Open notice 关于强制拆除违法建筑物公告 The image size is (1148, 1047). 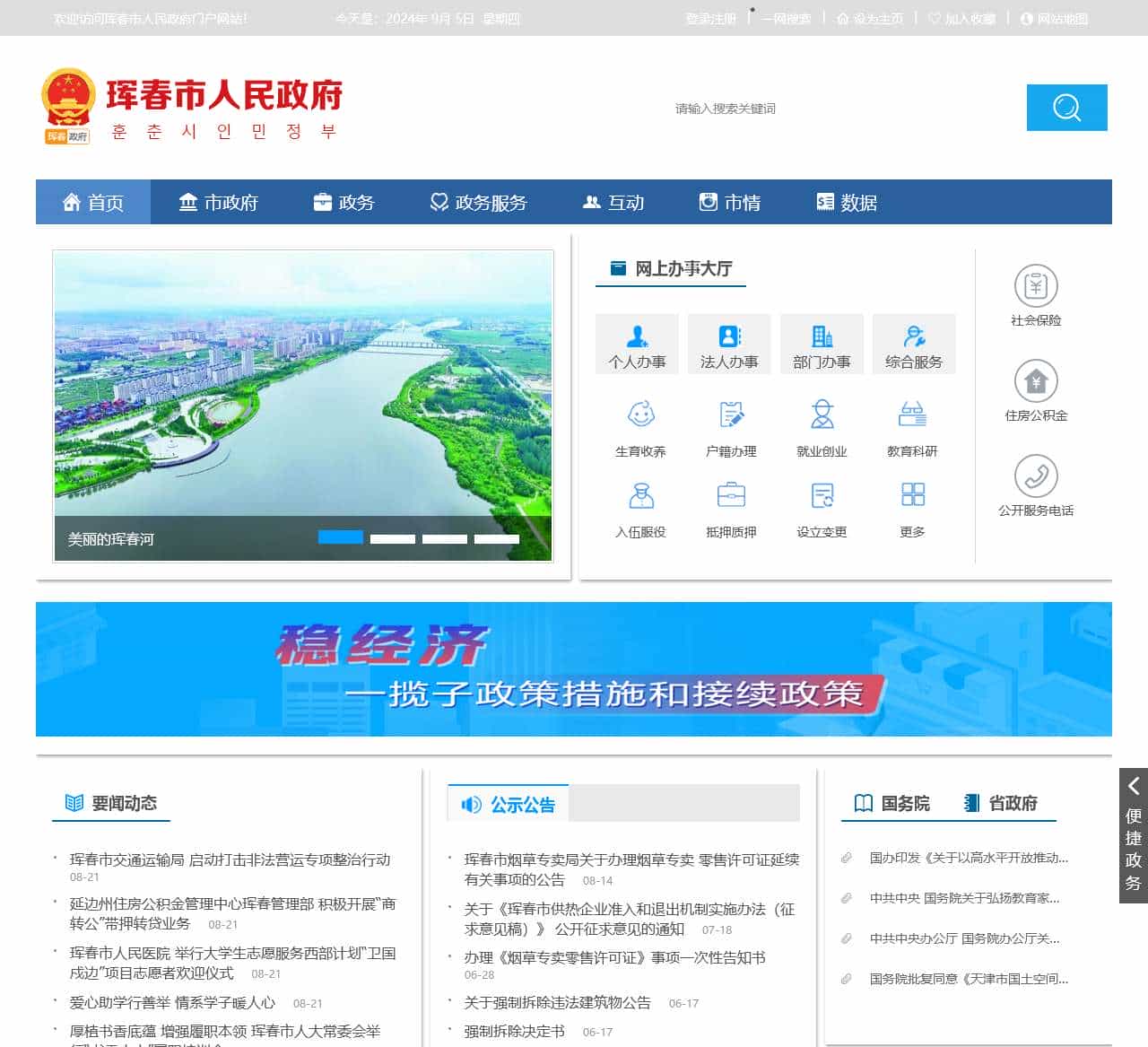click(558, 1003)
